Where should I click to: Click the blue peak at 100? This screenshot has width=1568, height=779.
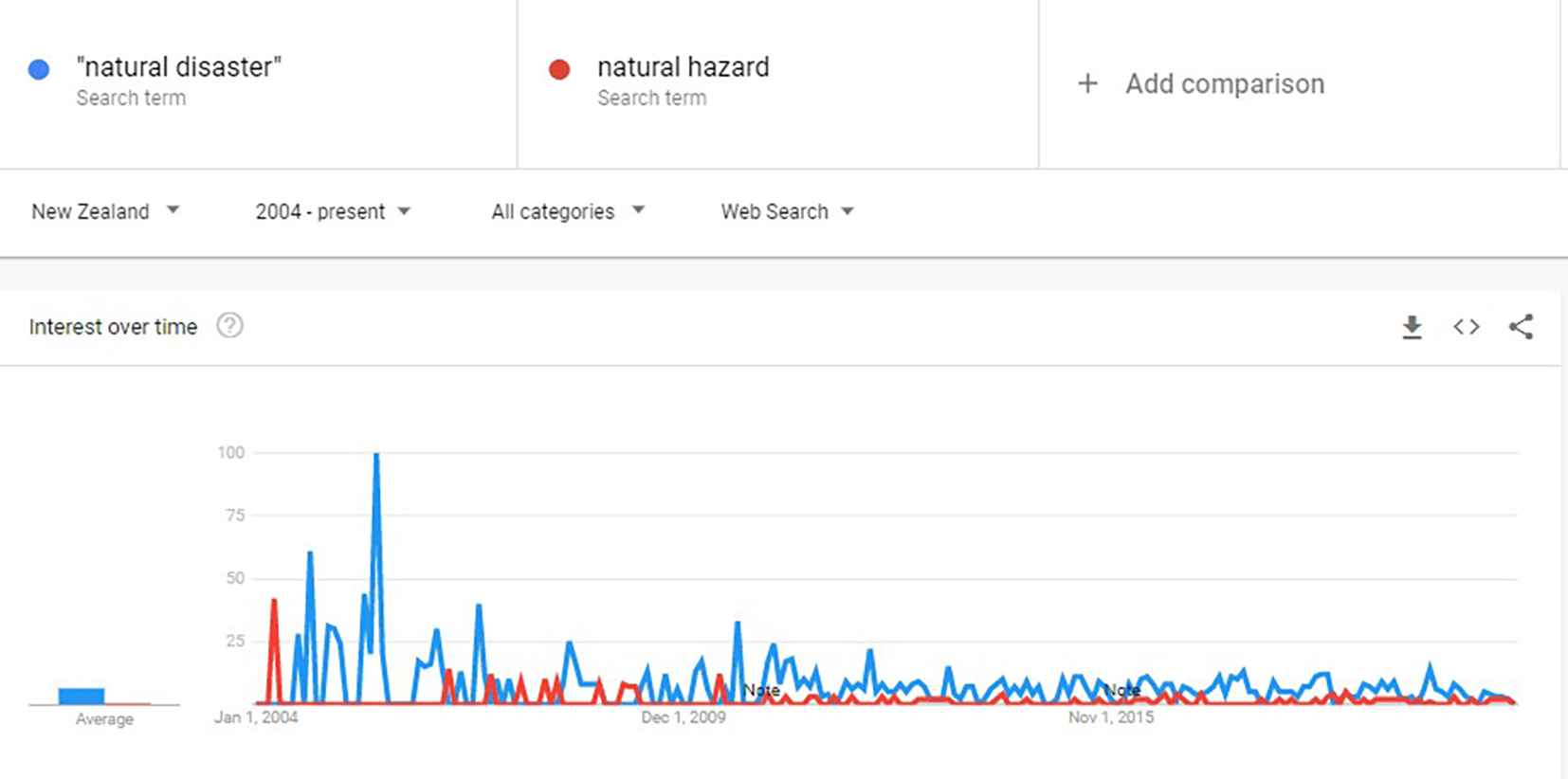tap(376, 455)
